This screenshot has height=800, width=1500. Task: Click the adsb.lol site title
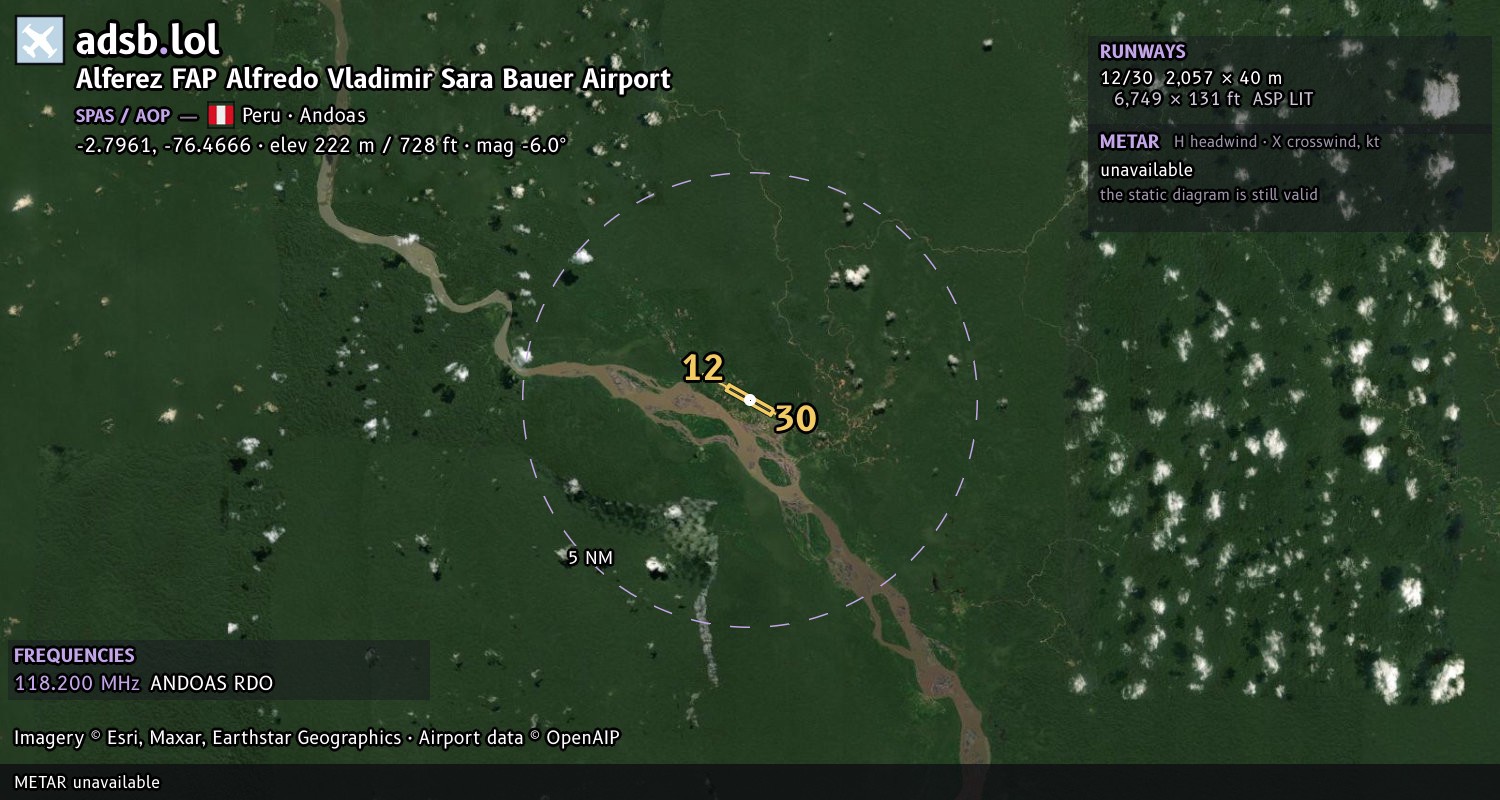147,40
